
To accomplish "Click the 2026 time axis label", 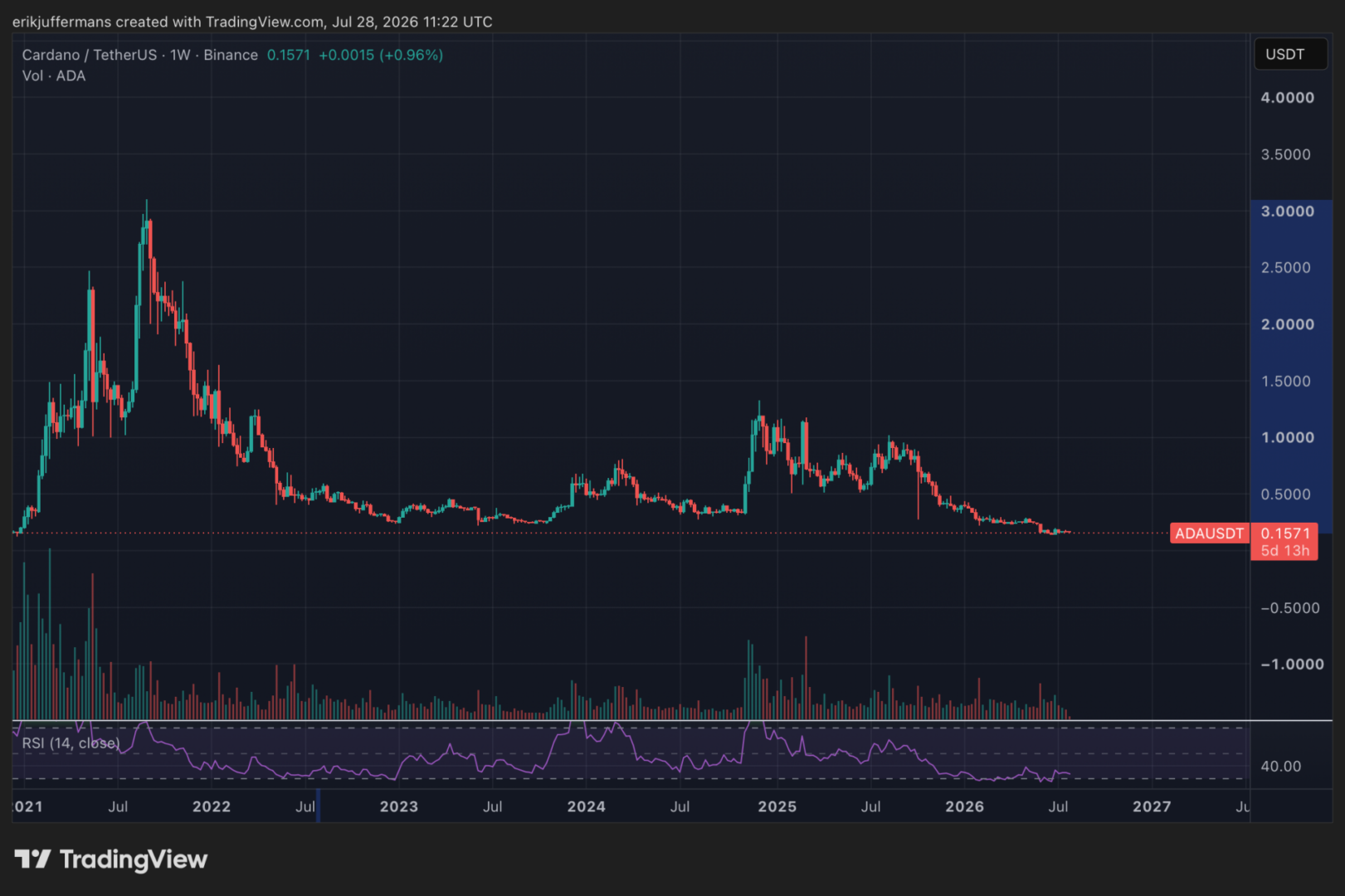I will 965,806.
